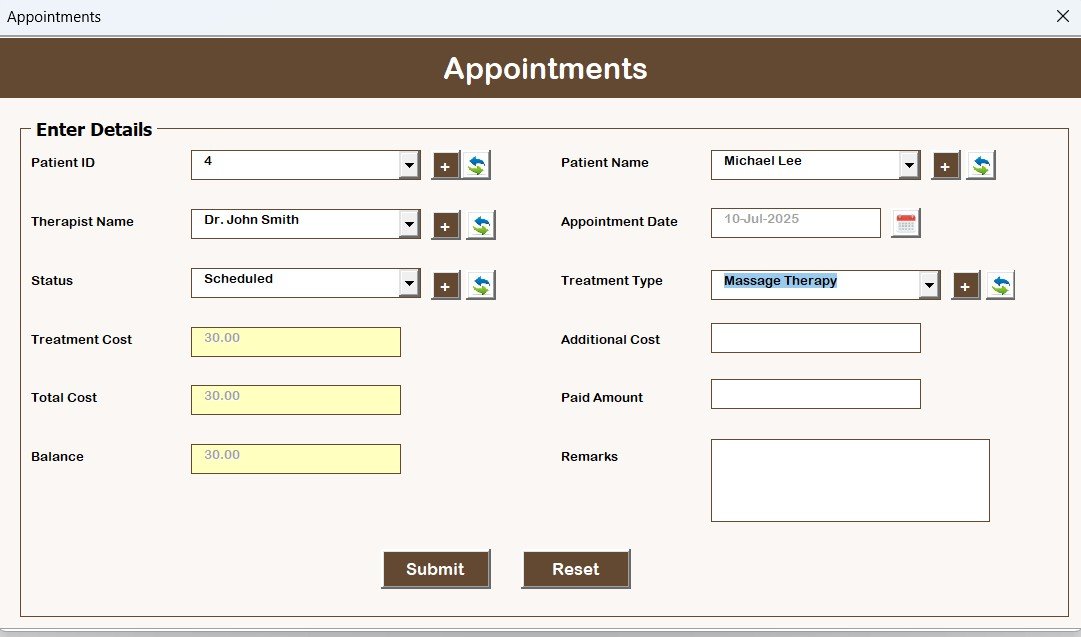Expand the Treatment Type dropdown arrow
Image resolution: width=1081 pixels, height=637 pixels.
(929, 285)
